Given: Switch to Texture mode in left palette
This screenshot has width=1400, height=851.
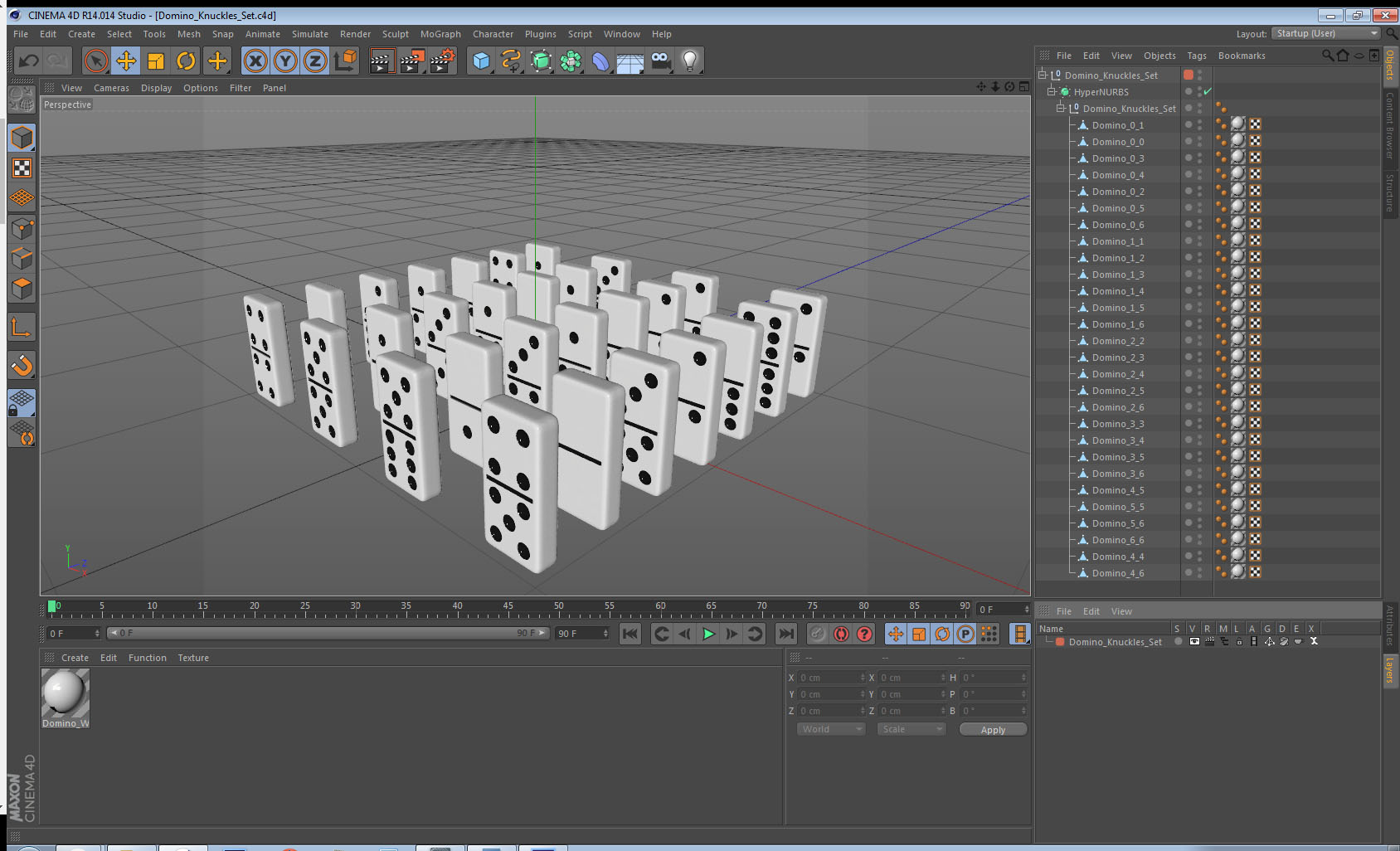Looking at the screenshot, I should [x=22, y=168].
